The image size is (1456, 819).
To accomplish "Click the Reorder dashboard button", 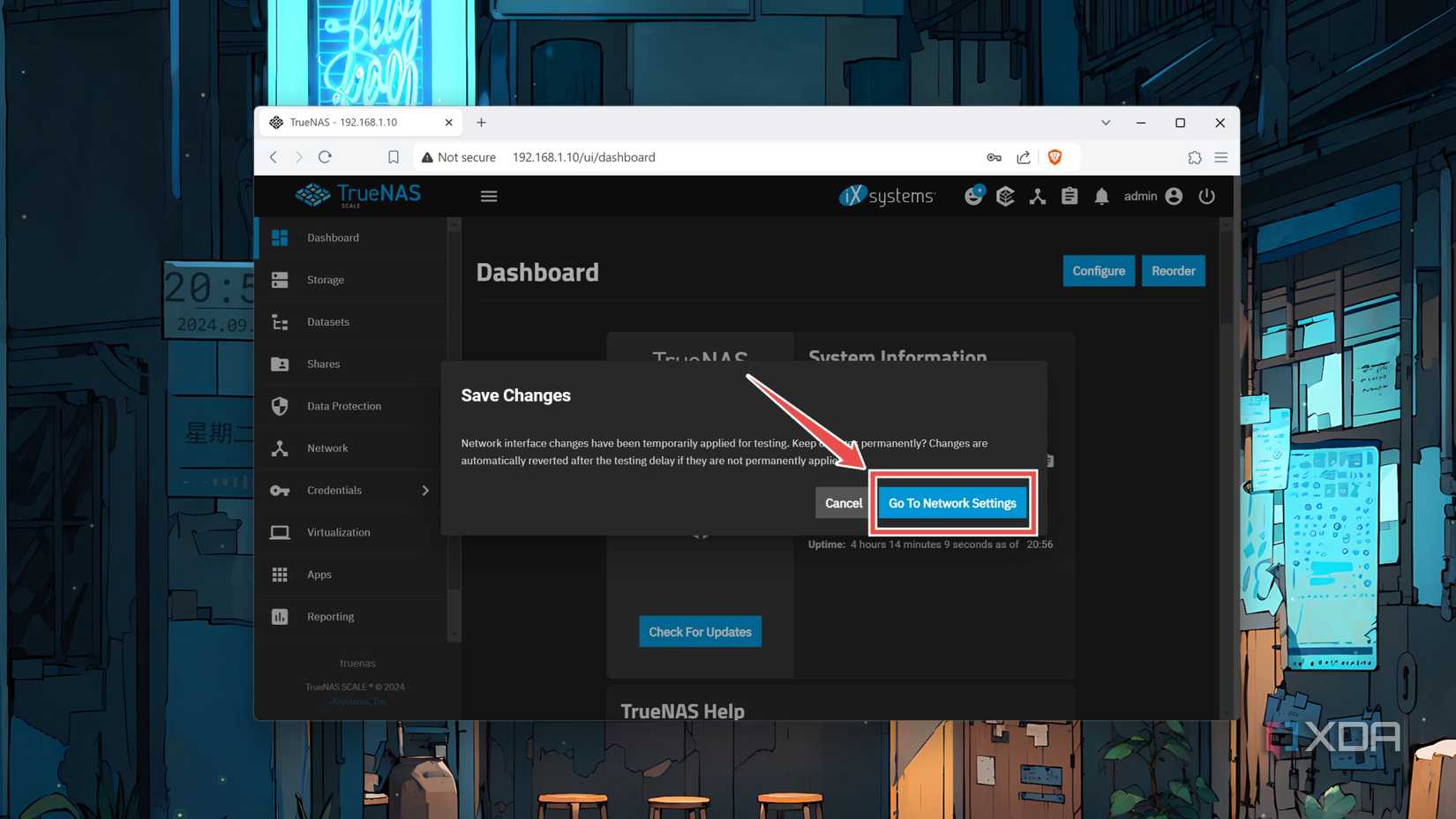I will 1173,271.
